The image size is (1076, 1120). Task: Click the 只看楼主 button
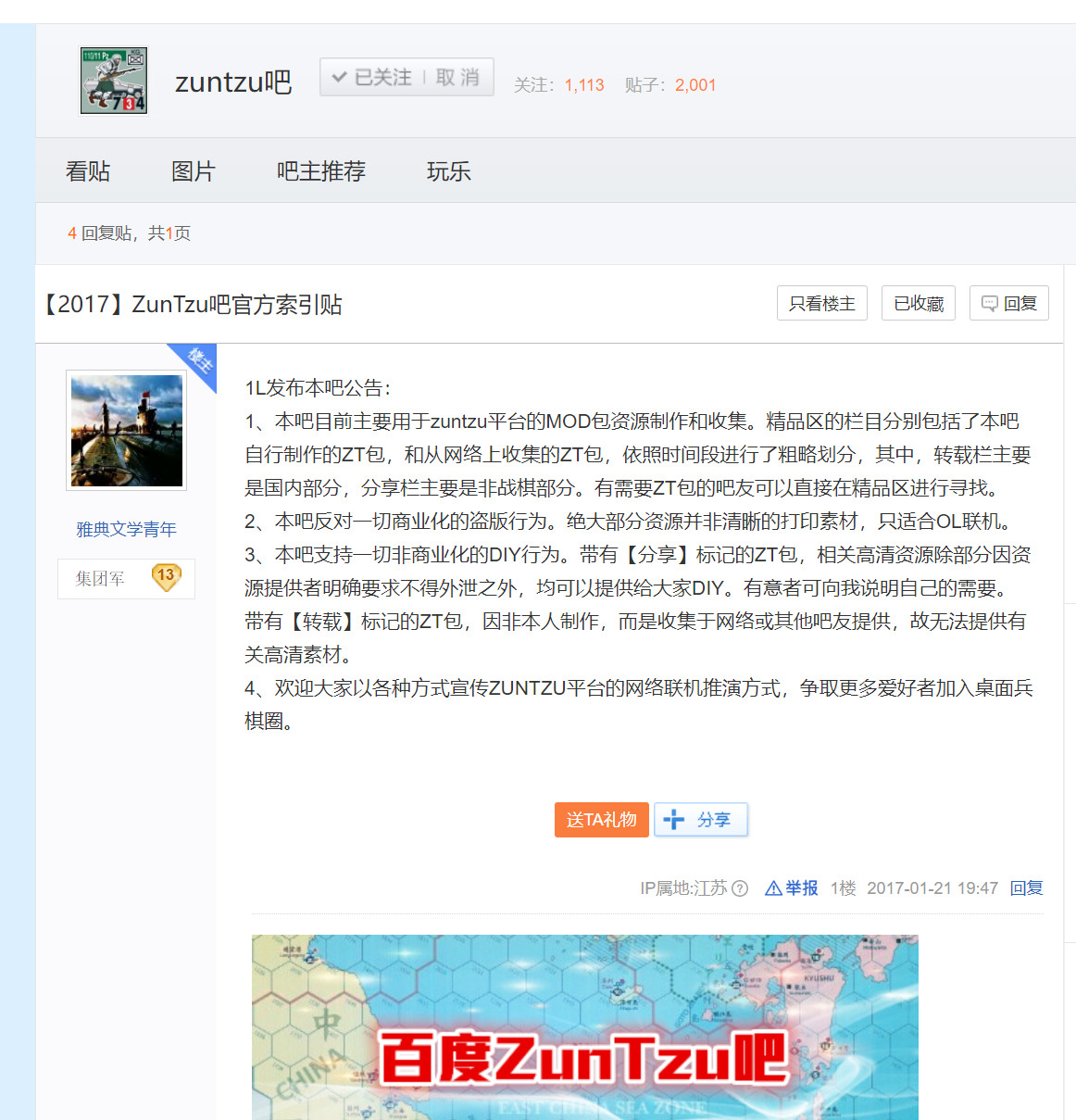pyautogui.click(x=821, y=303)
